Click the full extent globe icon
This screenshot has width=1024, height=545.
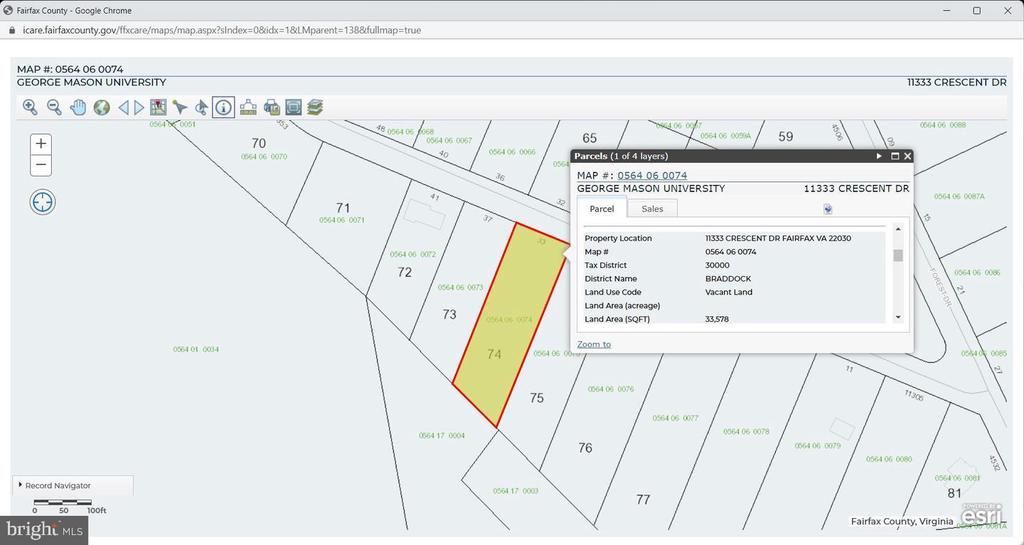tap(102, 107)
